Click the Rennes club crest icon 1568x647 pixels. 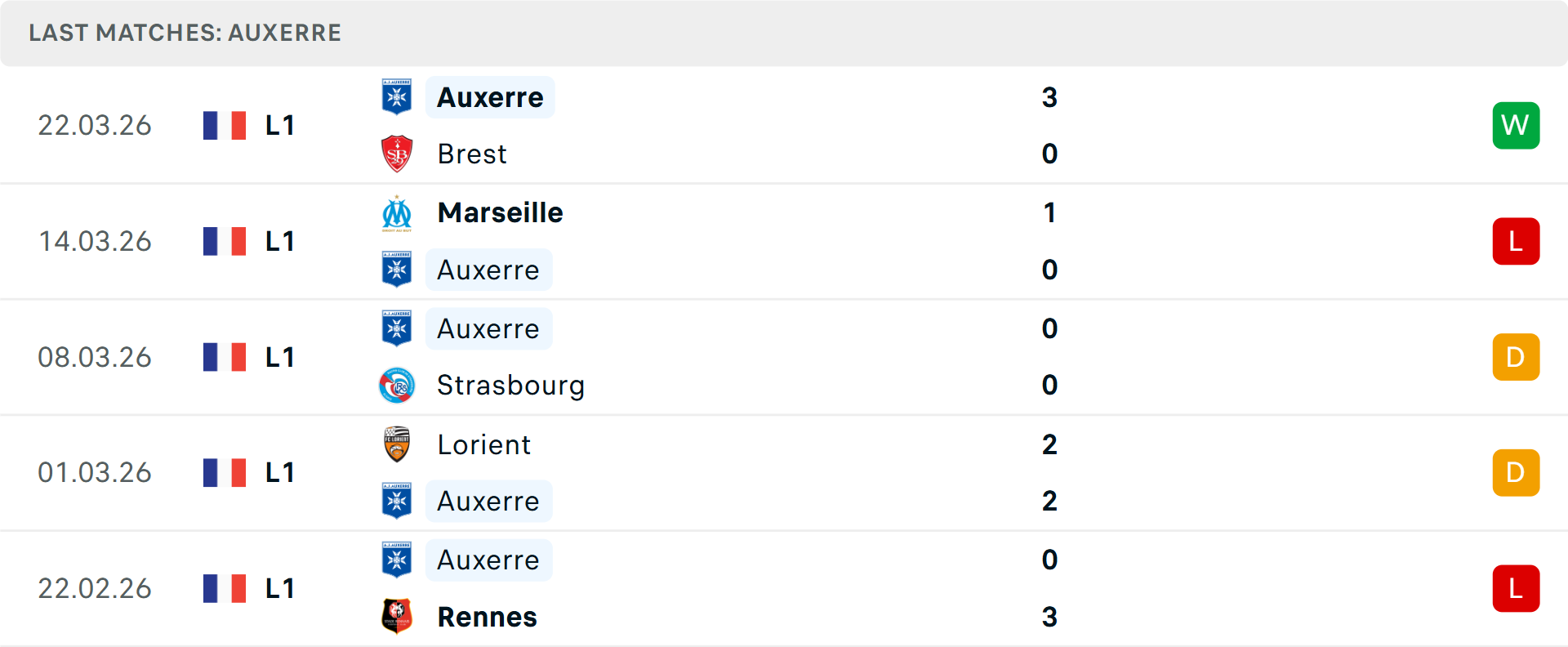point(397,617)
